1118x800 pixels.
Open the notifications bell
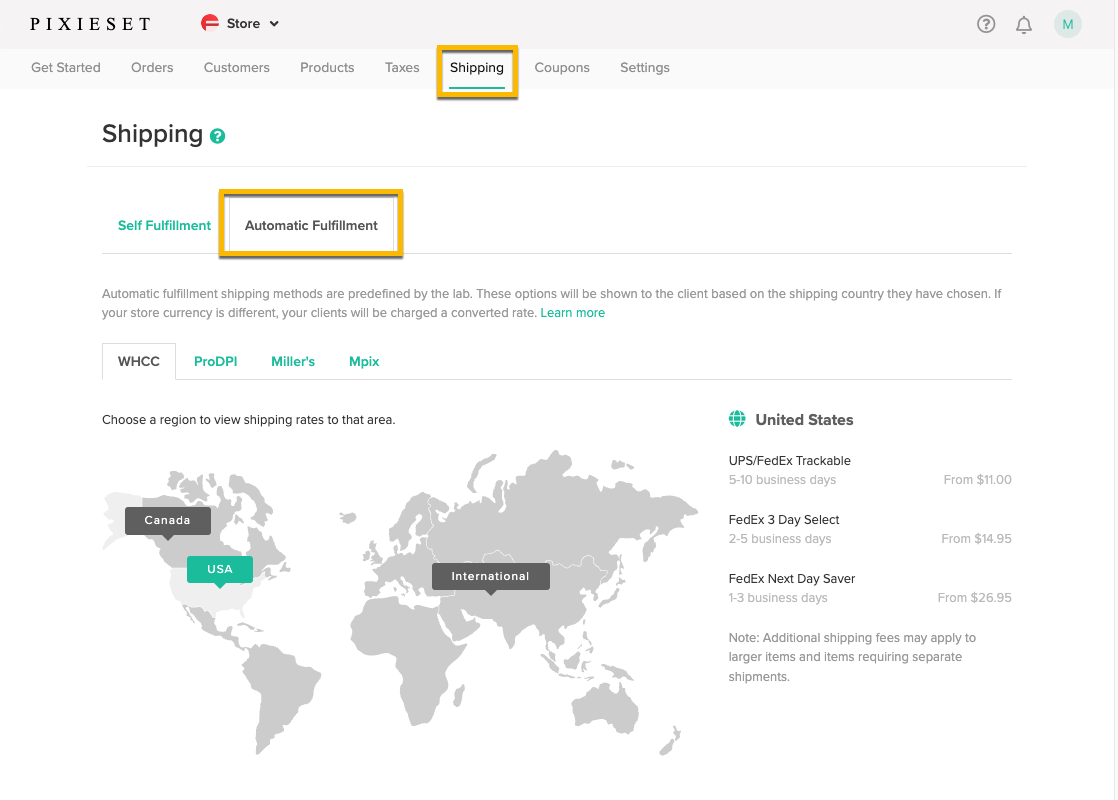coord(1024,25)
